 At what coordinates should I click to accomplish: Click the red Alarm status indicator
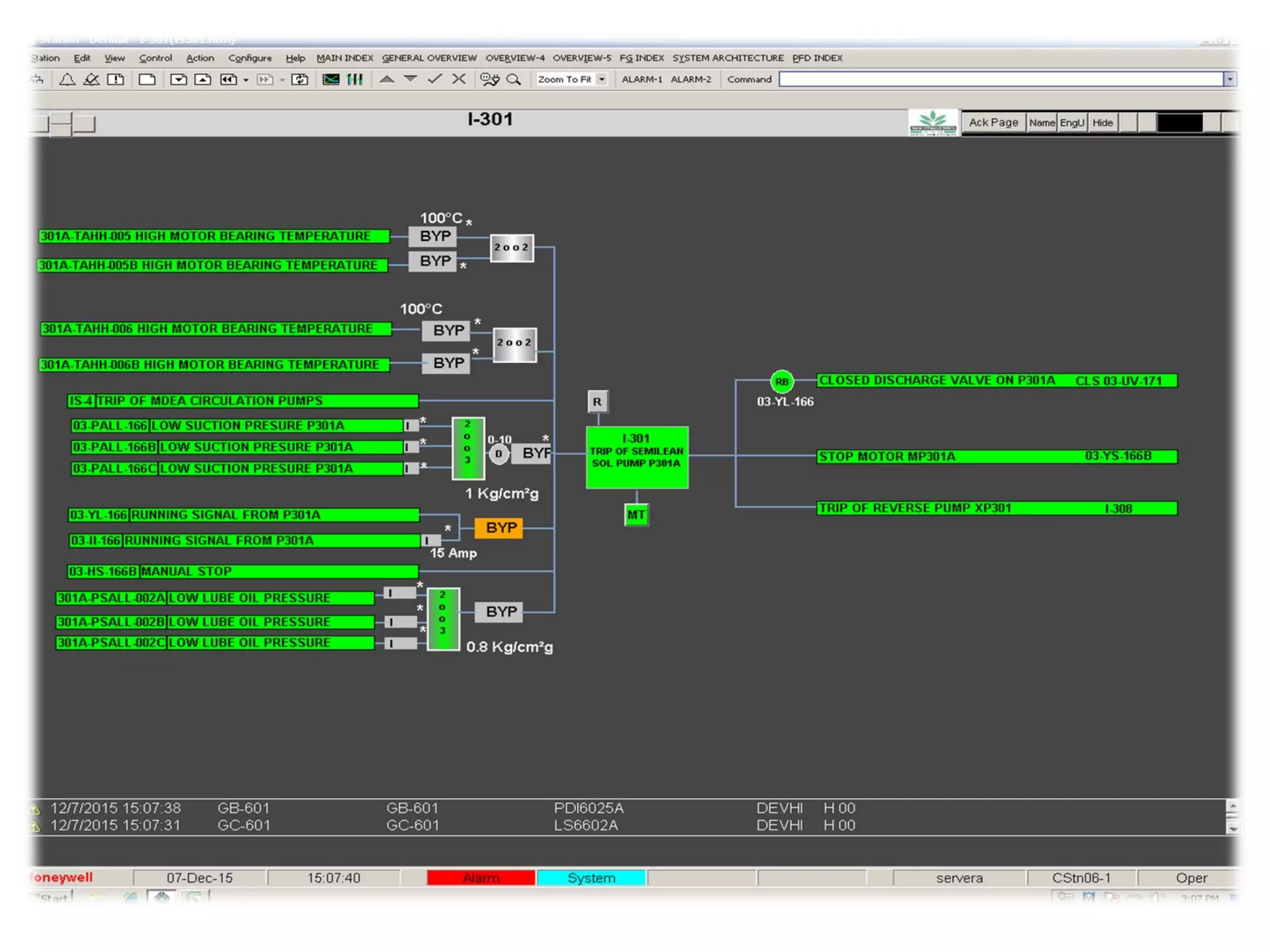[481, 878]
